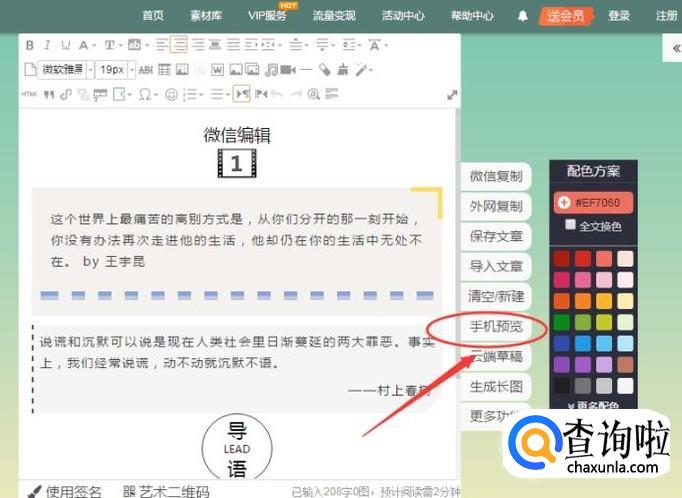The image size is (682, 498).
Task: Click the 生成长图 button
Action: tap(496, 386)
